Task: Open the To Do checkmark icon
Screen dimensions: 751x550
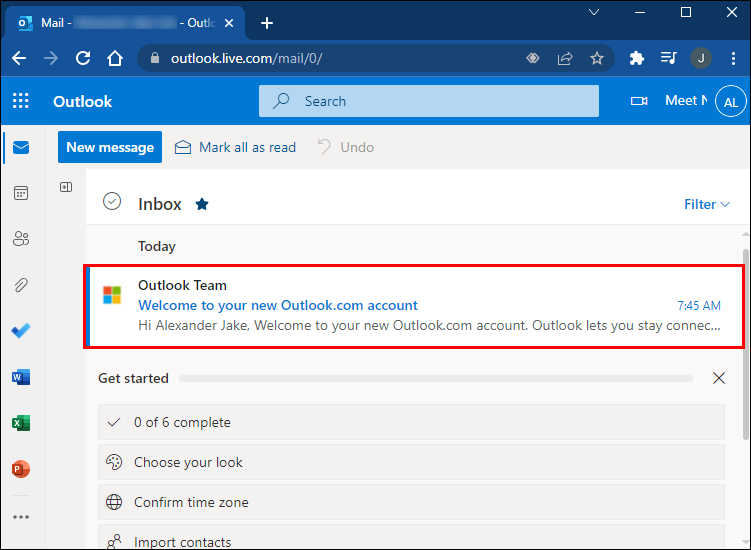Action: (21, 331)
